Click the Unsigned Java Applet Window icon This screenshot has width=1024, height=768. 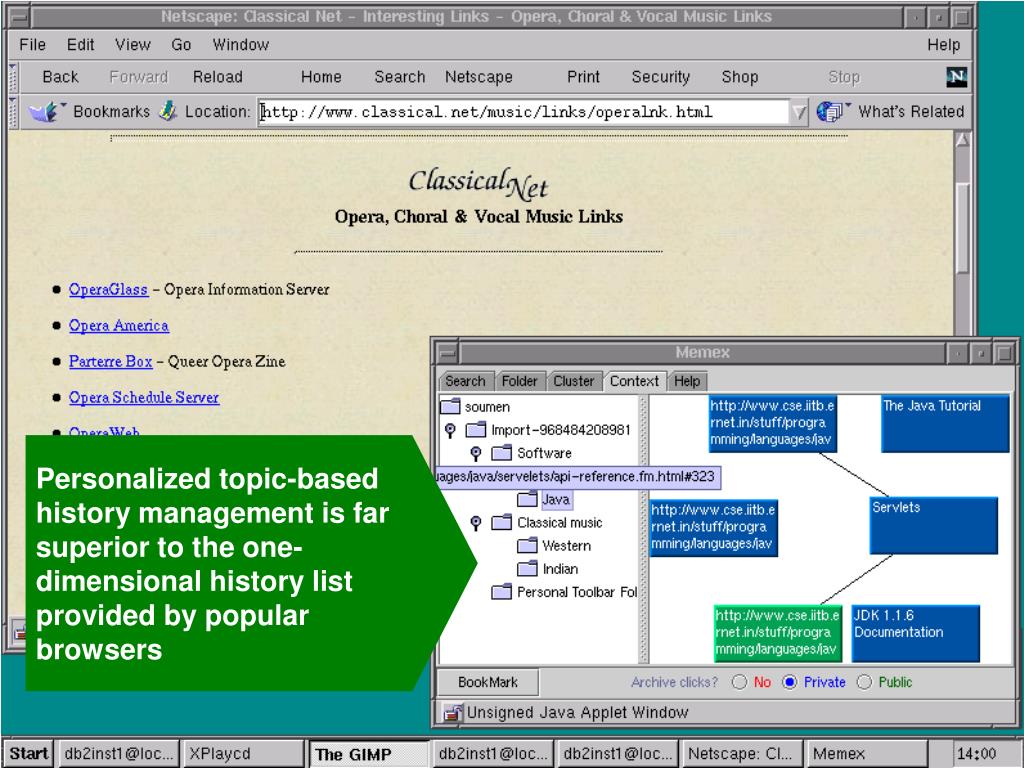[x=453, y=712]
